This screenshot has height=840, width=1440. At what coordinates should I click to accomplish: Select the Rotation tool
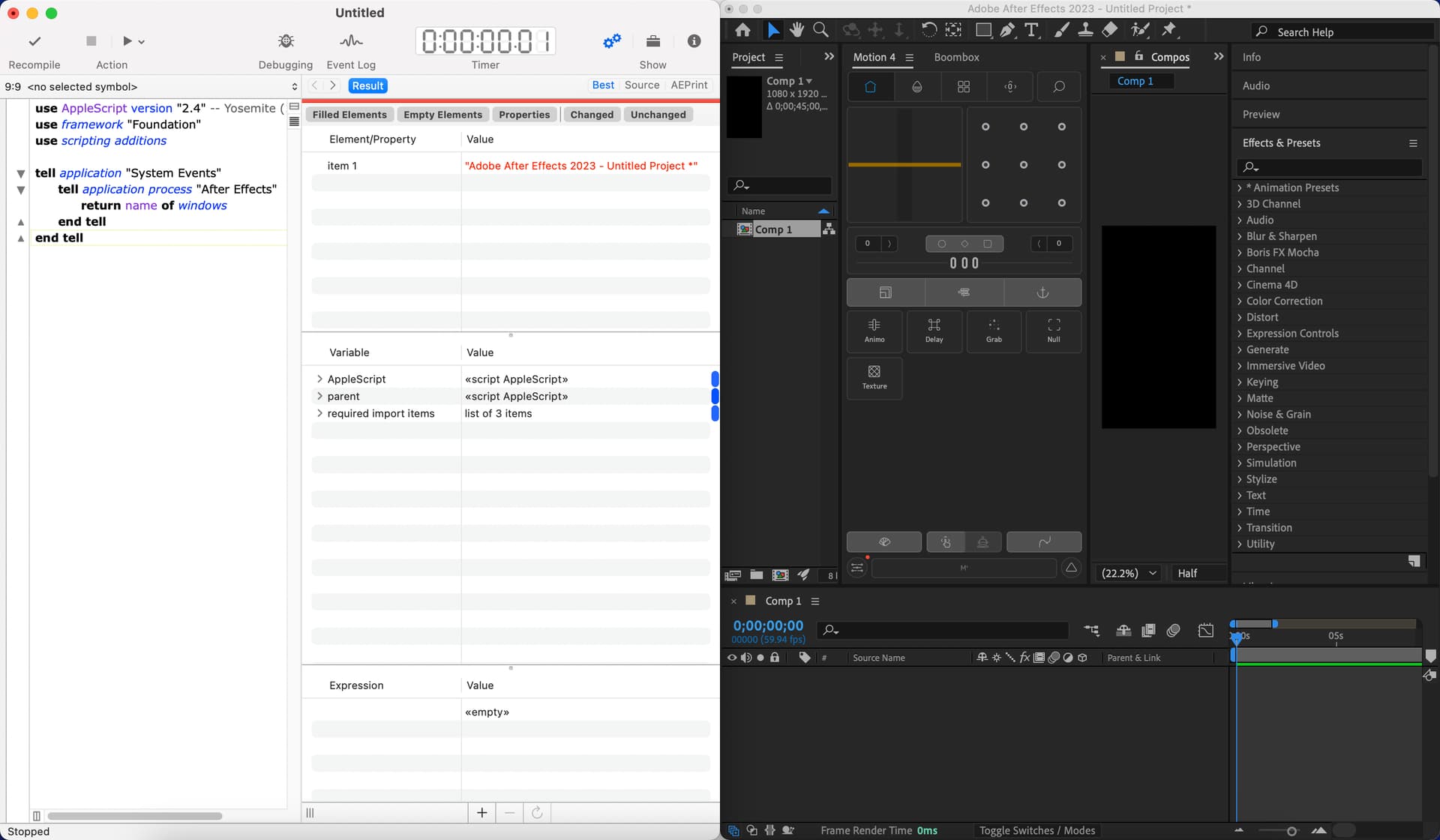tap(928, 30)
